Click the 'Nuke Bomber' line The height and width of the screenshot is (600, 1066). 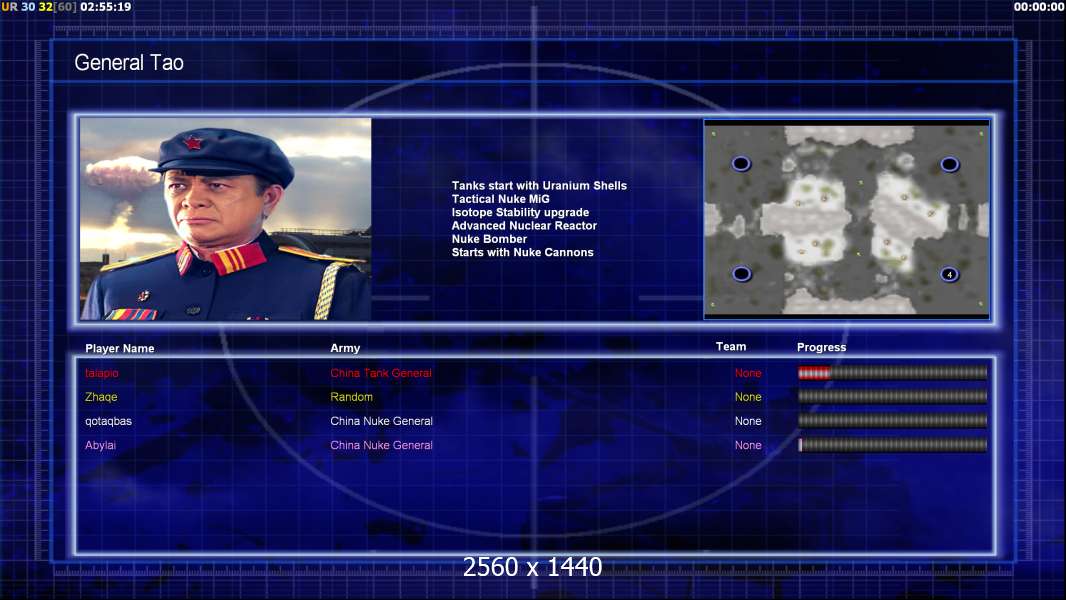[x=489, y=239]
